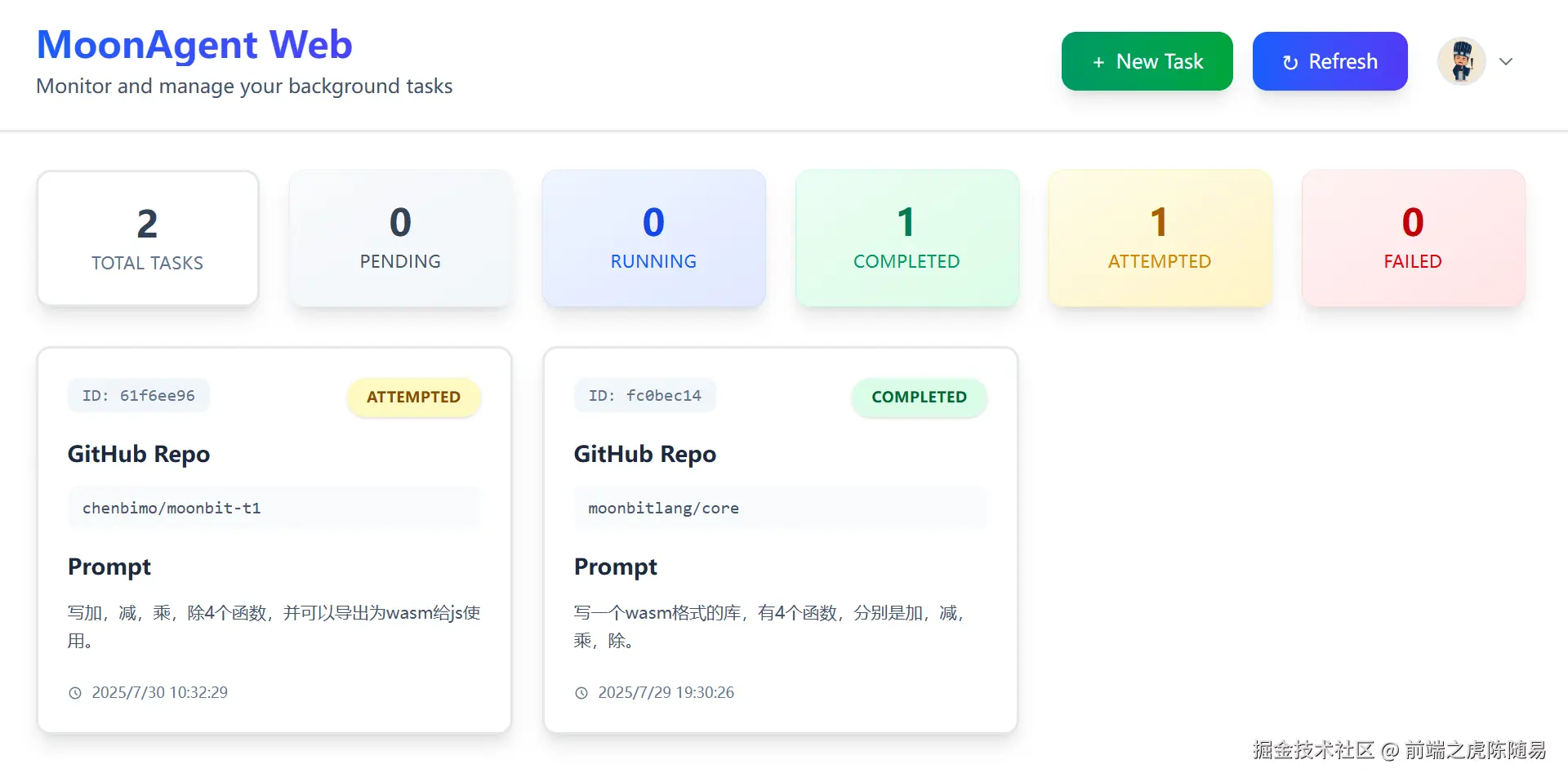
Task: Click the plus icon in New Task
Action: (x=1098, y=62)
